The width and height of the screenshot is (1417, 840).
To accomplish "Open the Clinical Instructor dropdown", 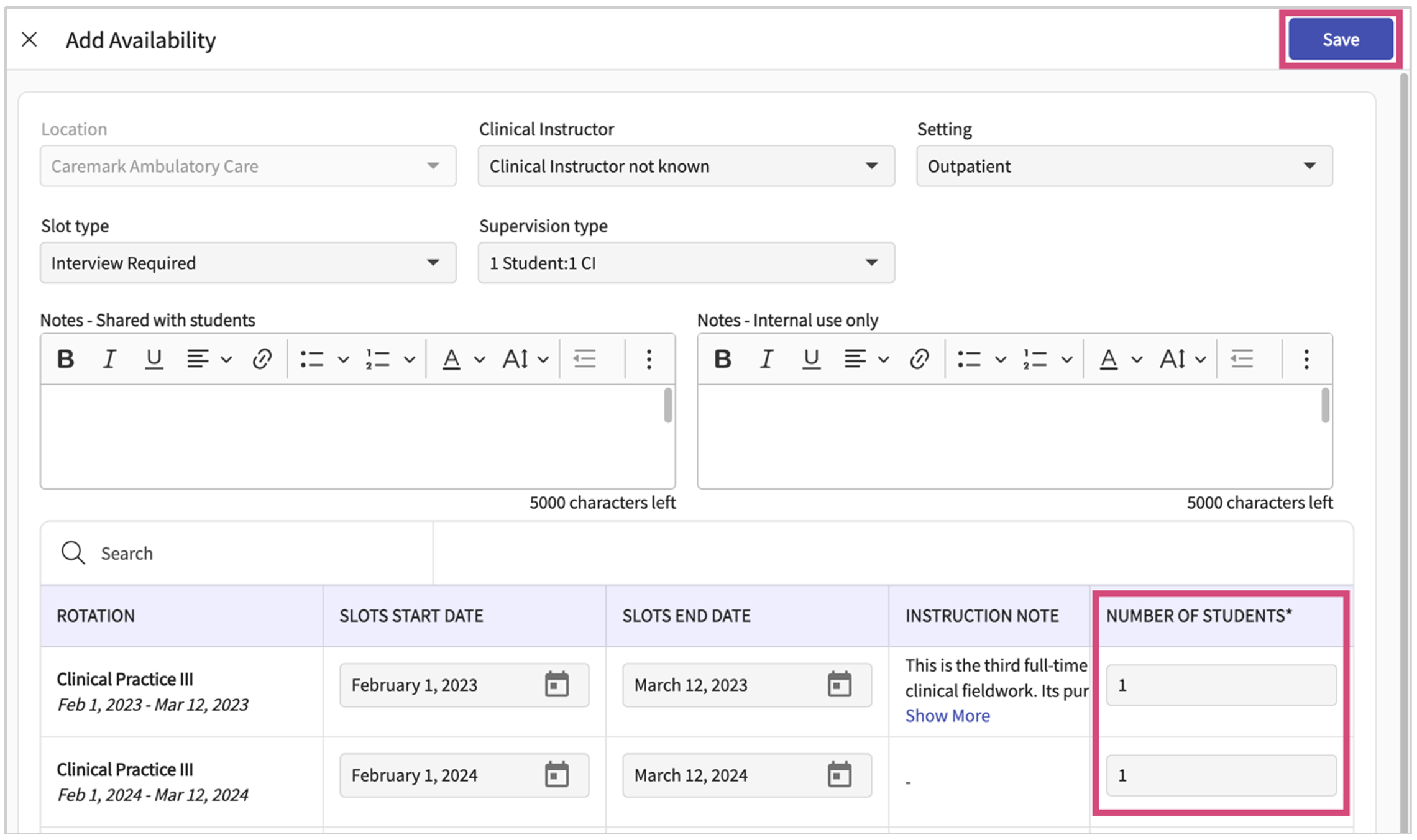I will tap(686, 166).
